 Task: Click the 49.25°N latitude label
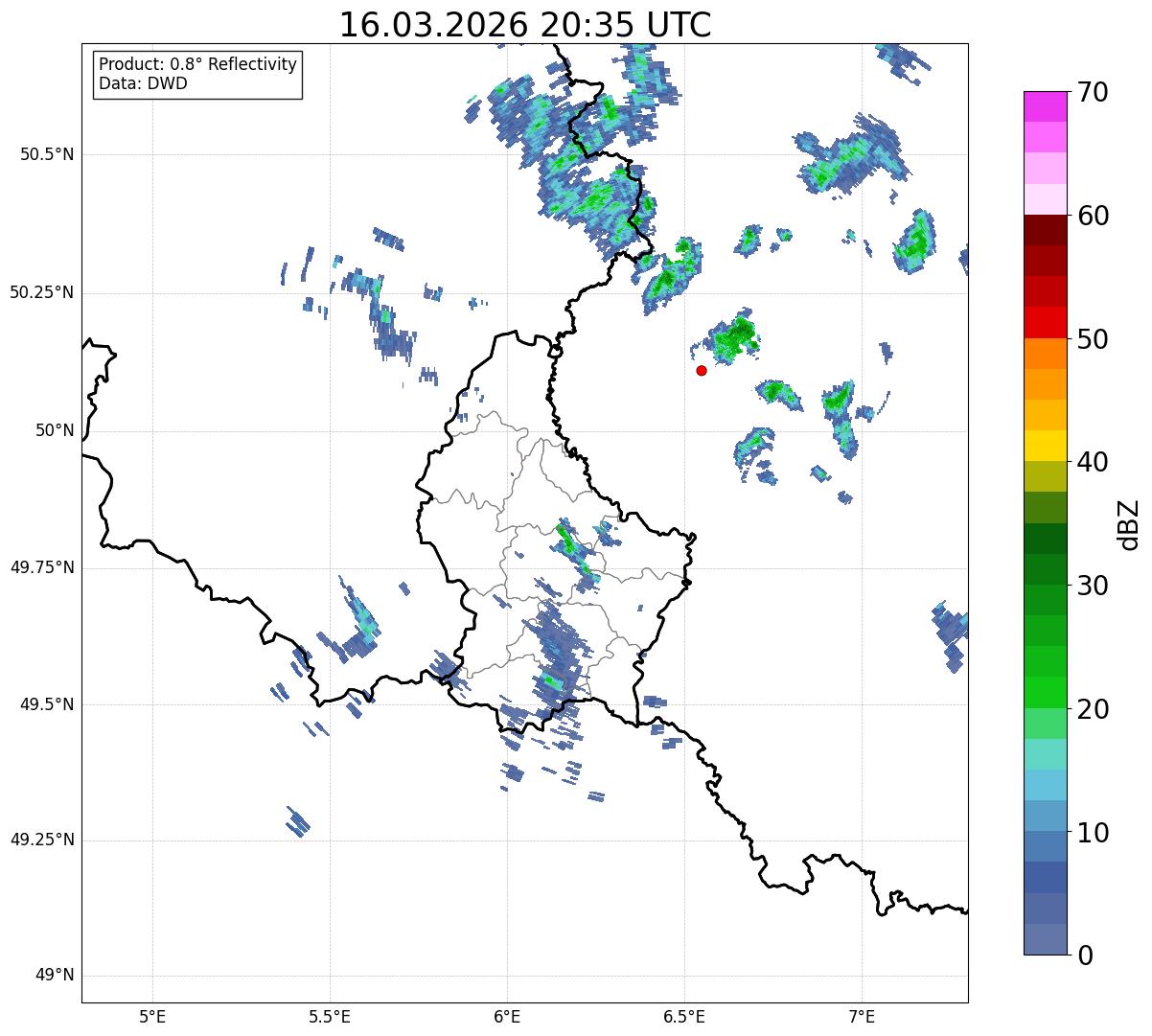pos(41,840)
